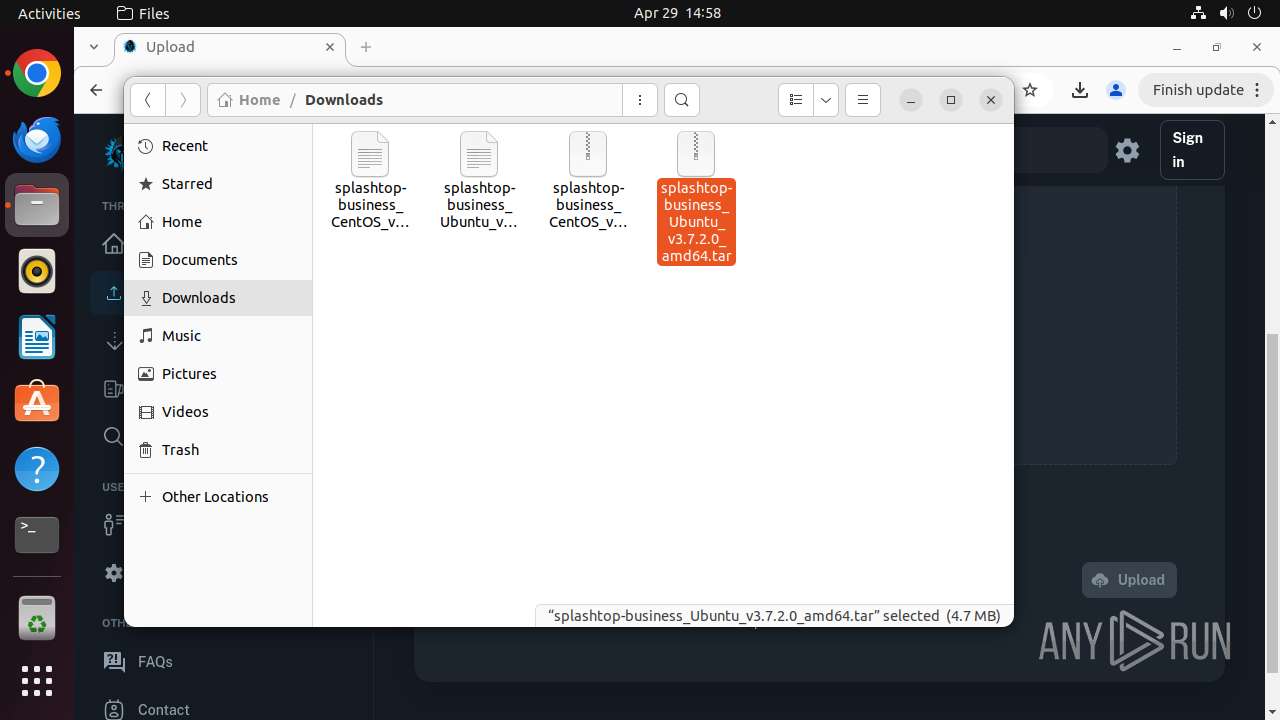
Task: Open the Trash icon in the dock
Action: coord(37,617)
